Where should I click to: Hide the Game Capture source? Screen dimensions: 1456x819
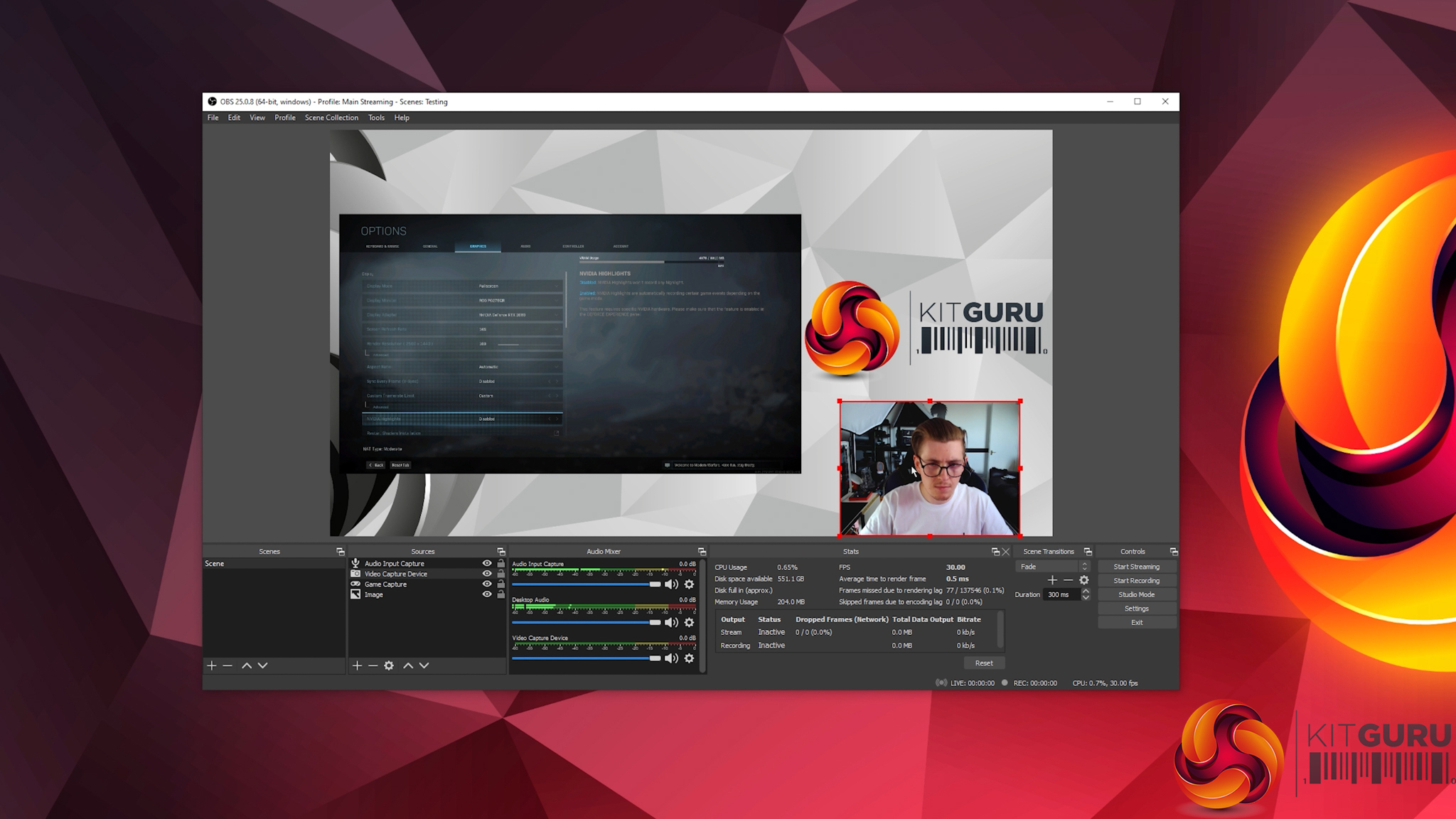coord(487,584)
